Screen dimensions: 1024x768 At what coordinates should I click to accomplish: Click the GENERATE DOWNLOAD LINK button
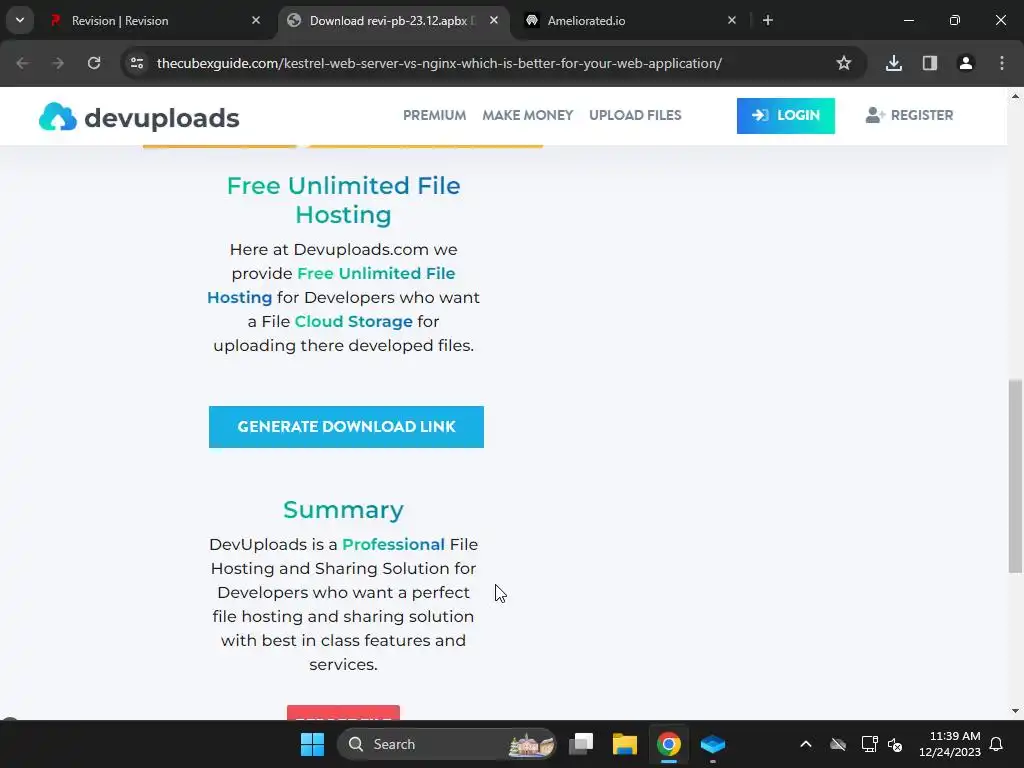pyautogui.click(x=346, y=427)
